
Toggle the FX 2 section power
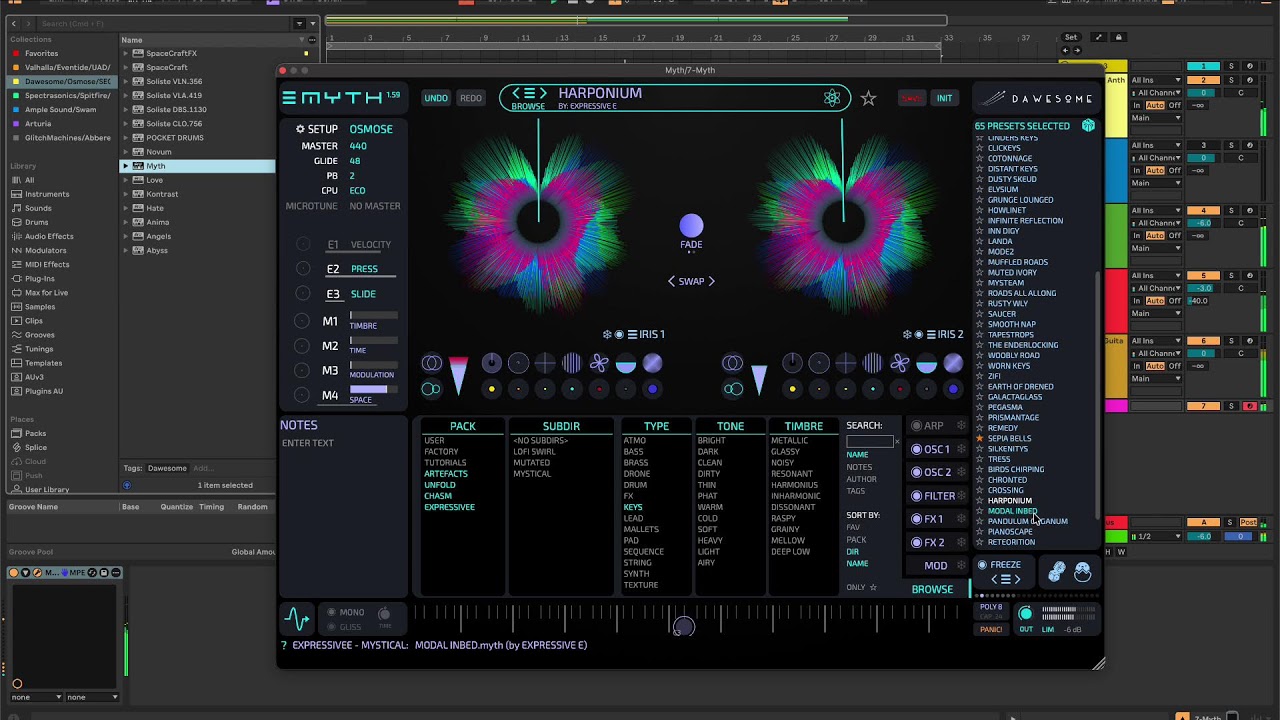[916, 542]
